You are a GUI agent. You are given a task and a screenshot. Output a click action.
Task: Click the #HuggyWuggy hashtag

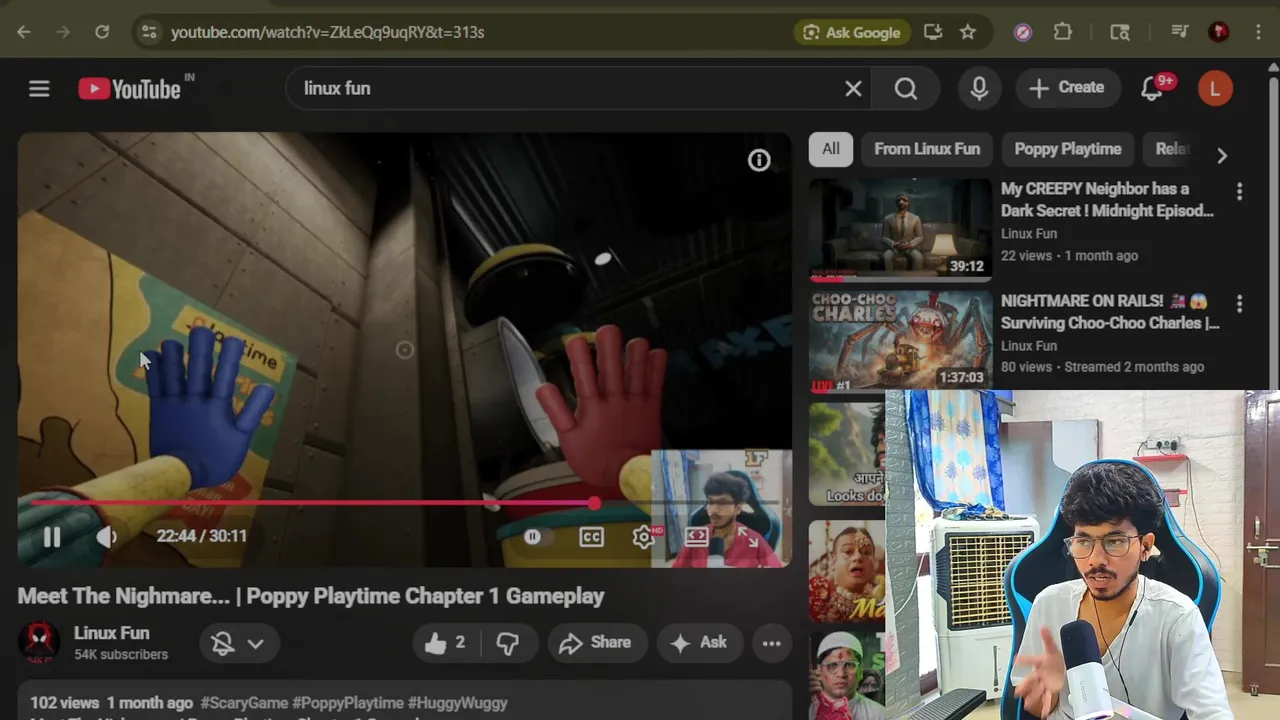point(458,703)
